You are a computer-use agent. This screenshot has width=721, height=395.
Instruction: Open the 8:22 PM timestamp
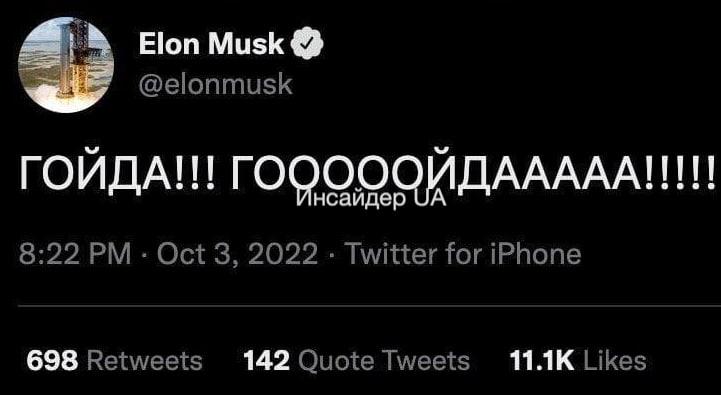75,254
